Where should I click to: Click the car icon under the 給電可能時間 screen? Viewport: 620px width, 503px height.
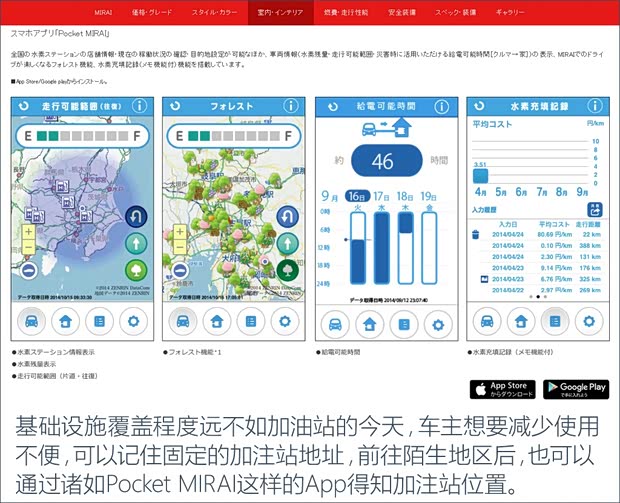point(336,322)
